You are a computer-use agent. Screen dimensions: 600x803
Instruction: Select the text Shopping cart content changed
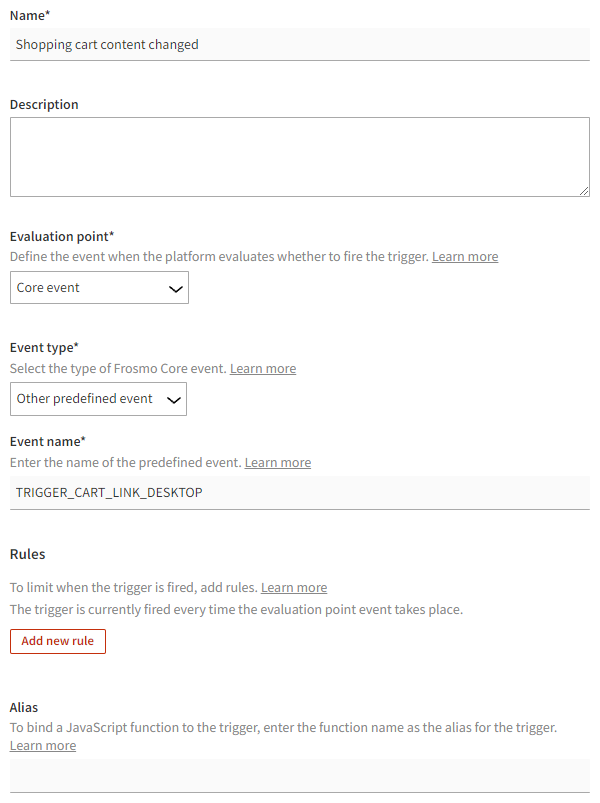[x=105, y=44]
